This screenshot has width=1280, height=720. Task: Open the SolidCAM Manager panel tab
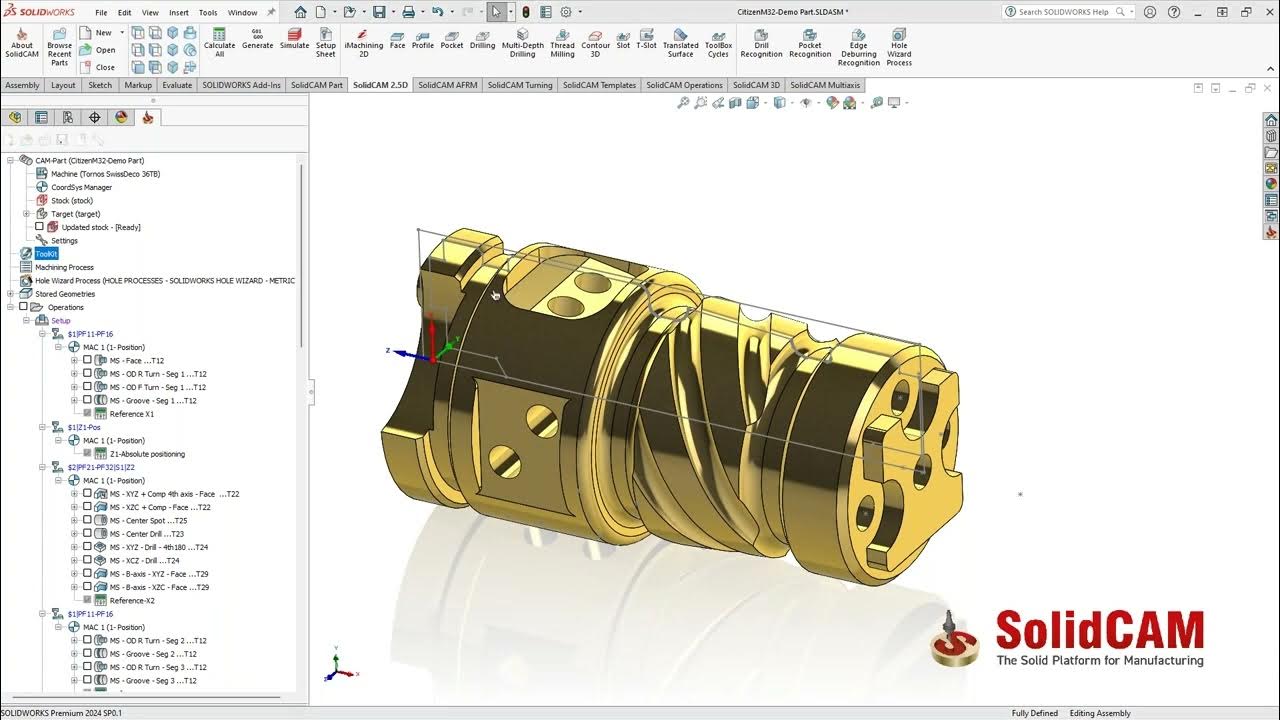pyautogui.click(x=148, y=117)
